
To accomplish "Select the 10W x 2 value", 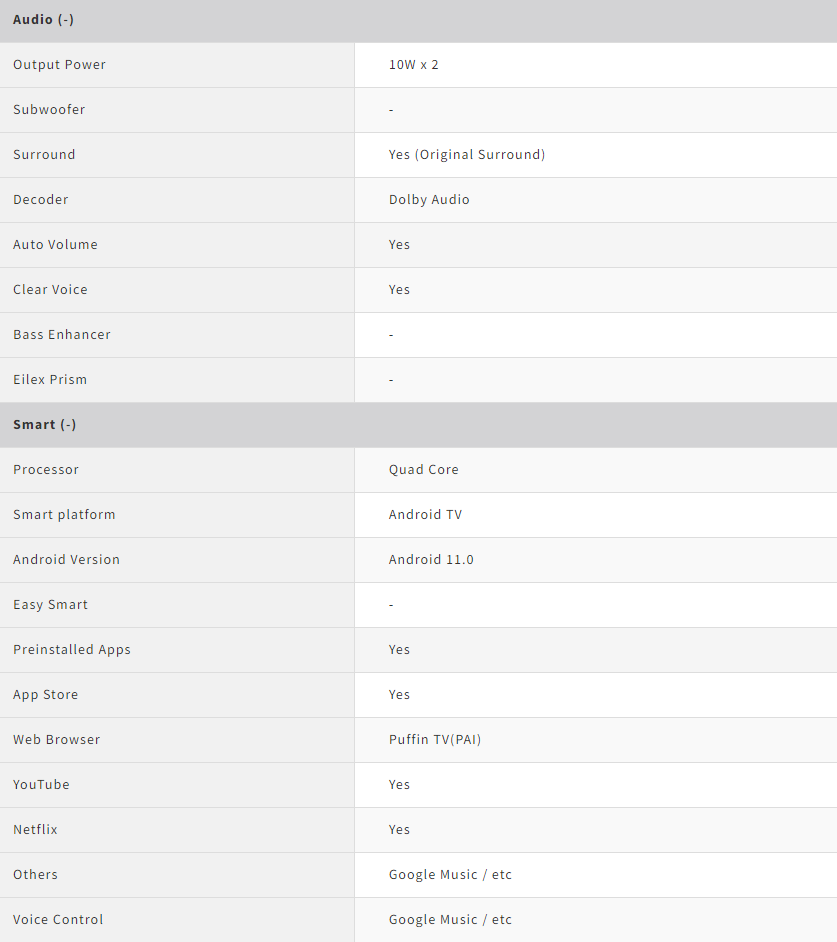I will pos(413,65).
